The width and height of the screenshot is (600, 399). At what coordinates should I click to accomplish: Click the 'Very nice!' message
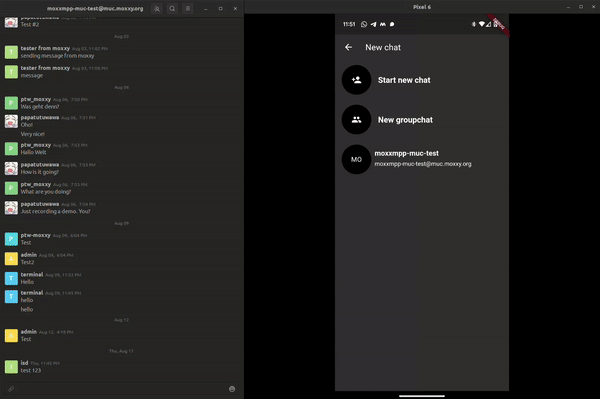pos(33,134)
